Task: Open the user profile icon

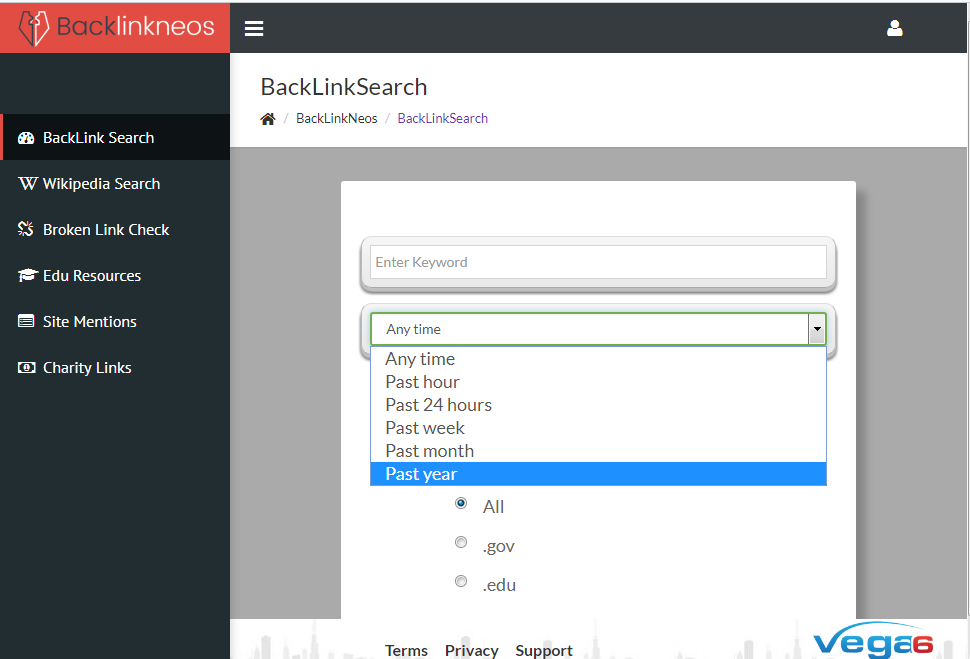Action: (x=895, y=28)
